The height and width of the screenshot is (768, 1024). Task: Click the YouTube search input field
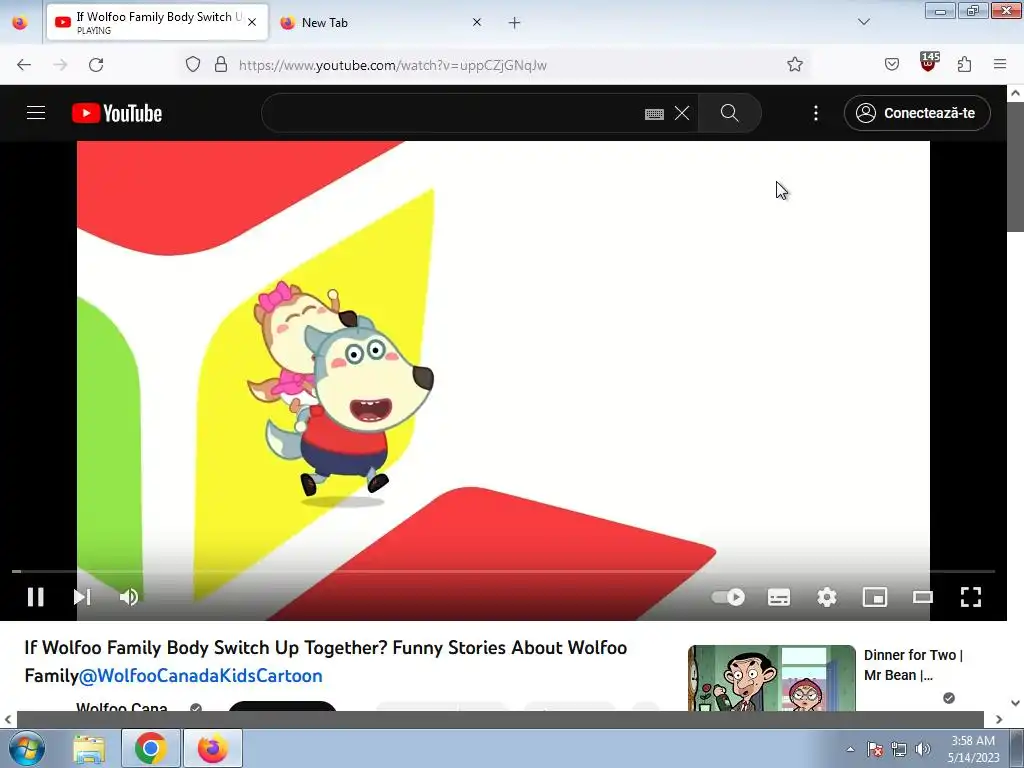point(453,113)
